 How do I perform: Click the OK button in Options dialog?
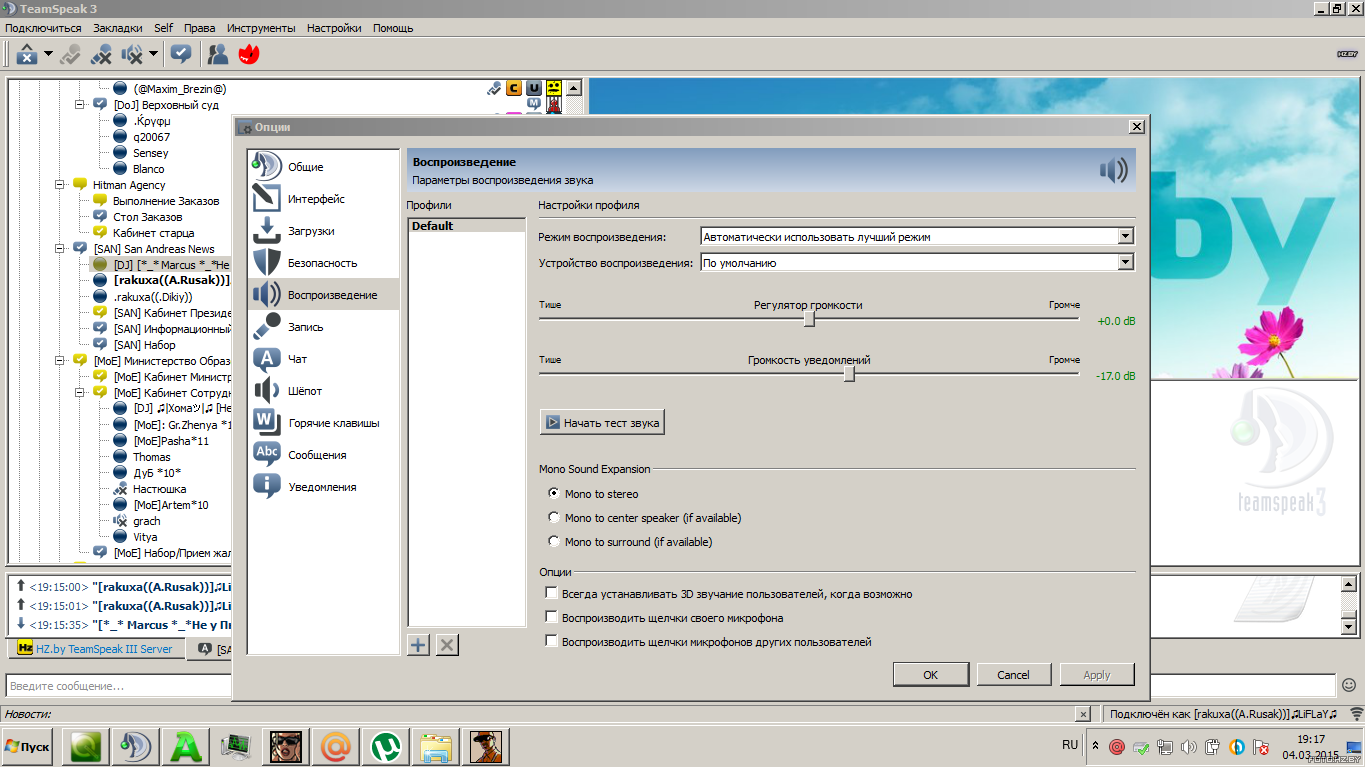[930, 675]
